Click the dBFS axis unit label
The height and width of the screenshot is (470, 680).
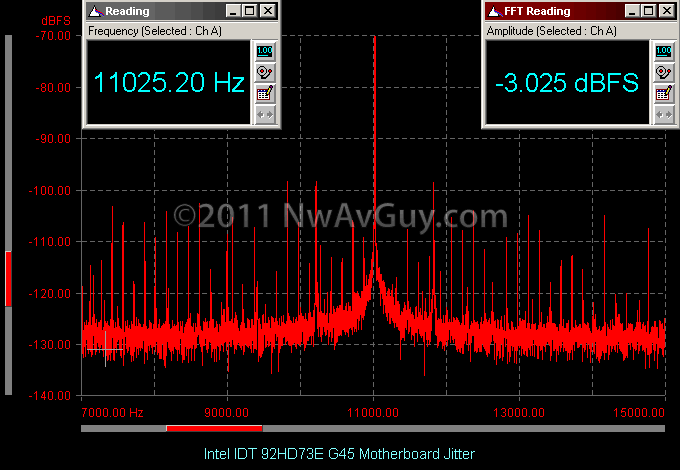56,21
